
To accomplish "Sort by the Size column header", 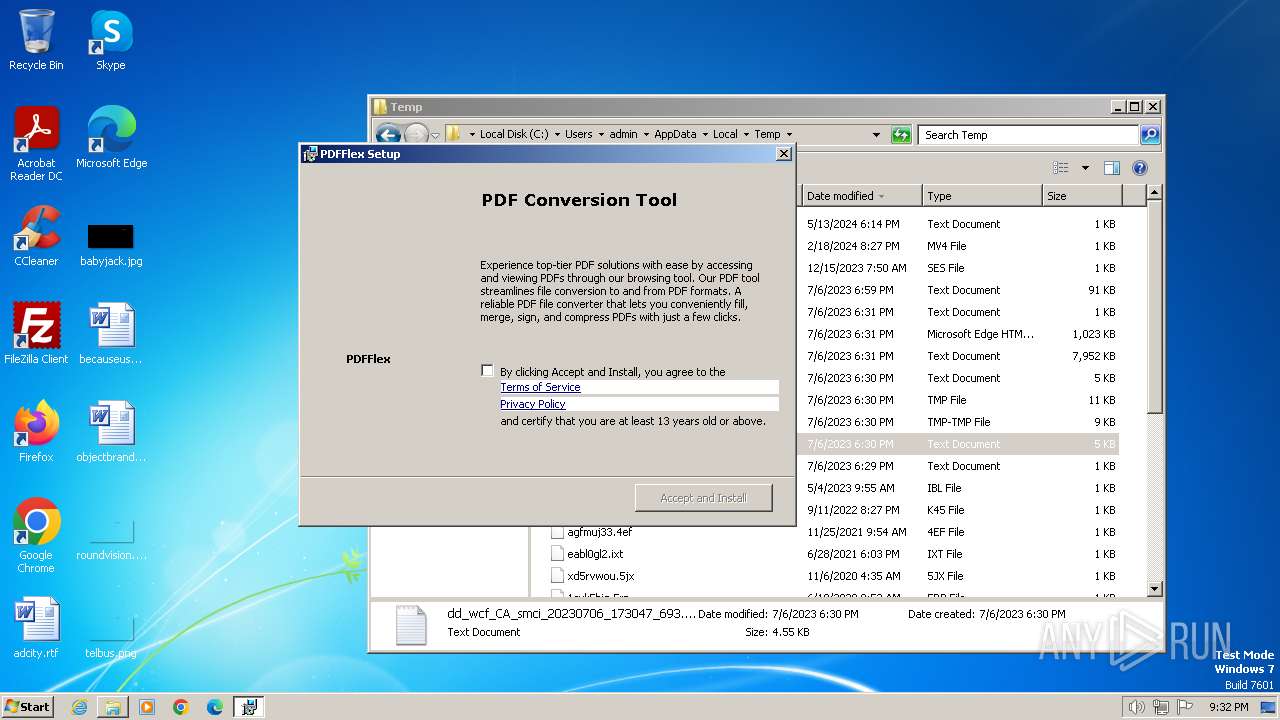I will 1081,196.
